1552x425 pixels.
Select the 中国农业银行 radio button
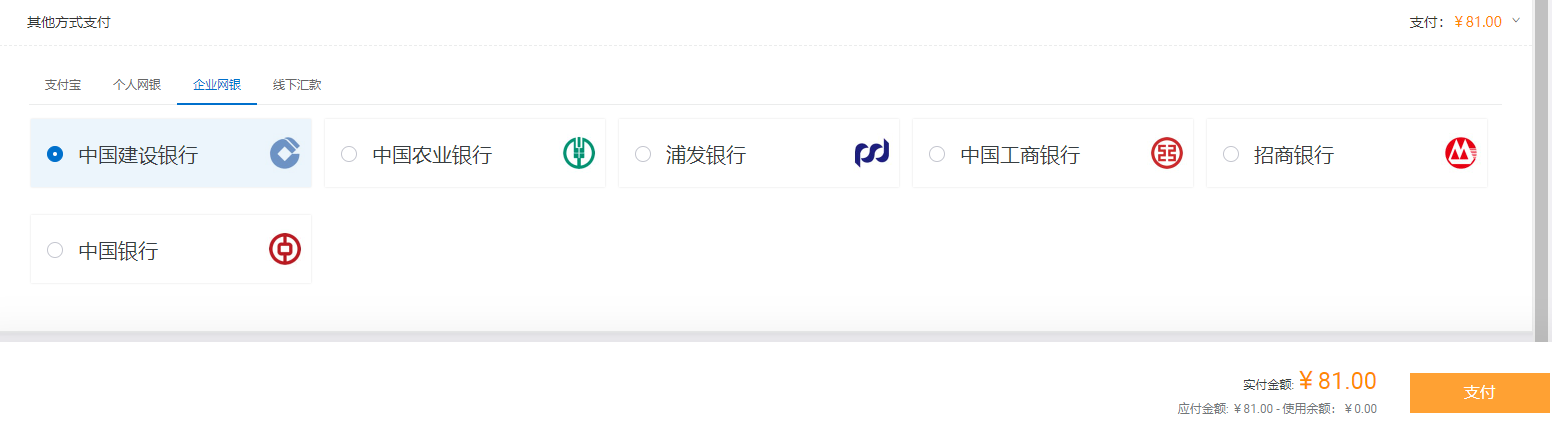(349, 154)
